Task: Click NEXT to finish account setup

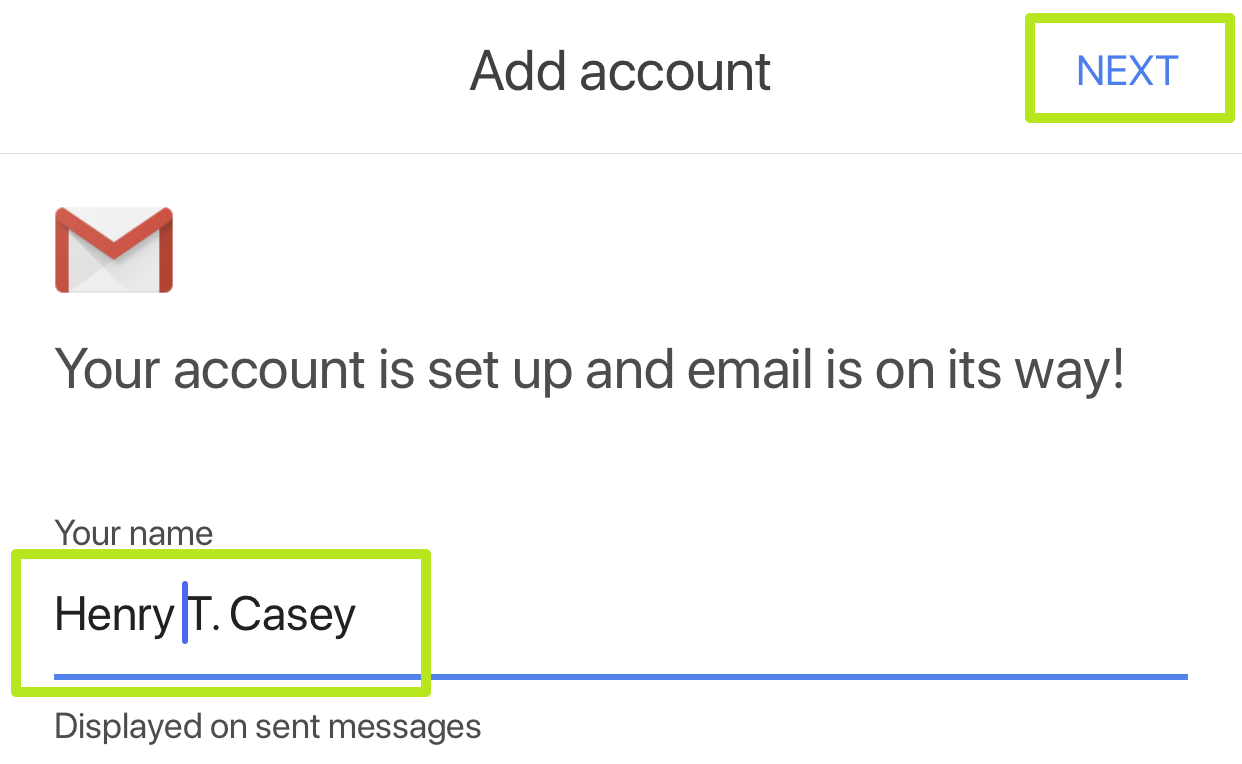Action: click(x=1127, y=69)
